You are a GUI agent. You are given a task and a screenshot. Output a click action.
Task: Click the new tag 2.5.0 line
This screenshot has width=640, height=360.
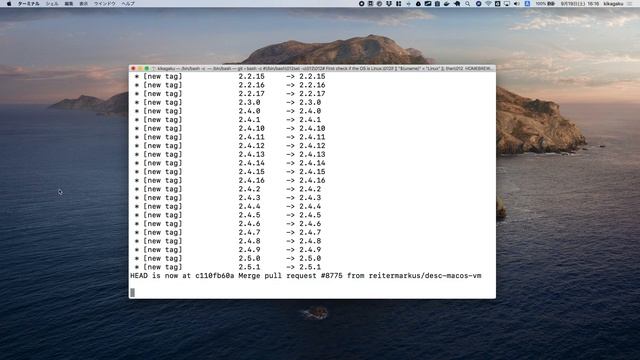[x=228, y=258]
